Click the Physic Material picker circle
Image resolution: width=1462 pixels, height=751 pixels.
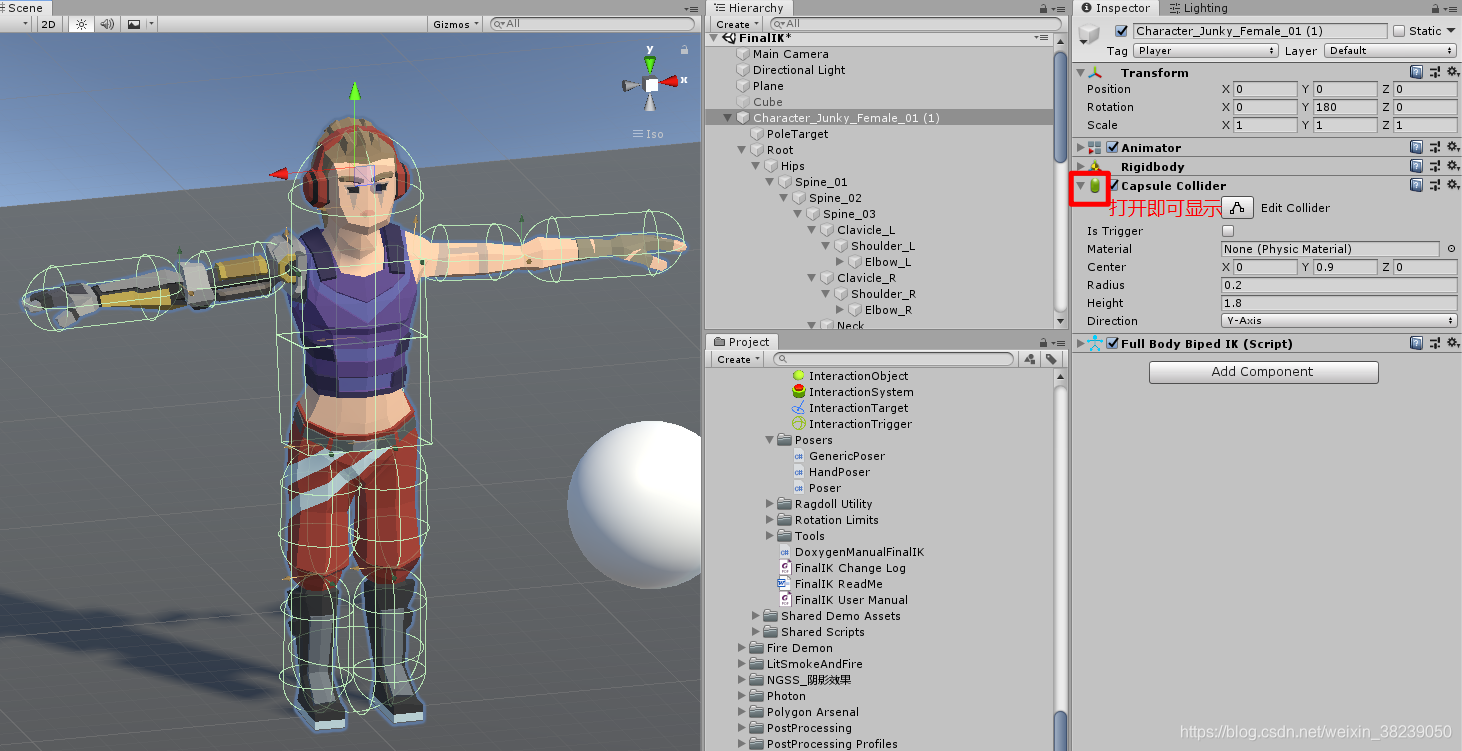(1453, 249)
